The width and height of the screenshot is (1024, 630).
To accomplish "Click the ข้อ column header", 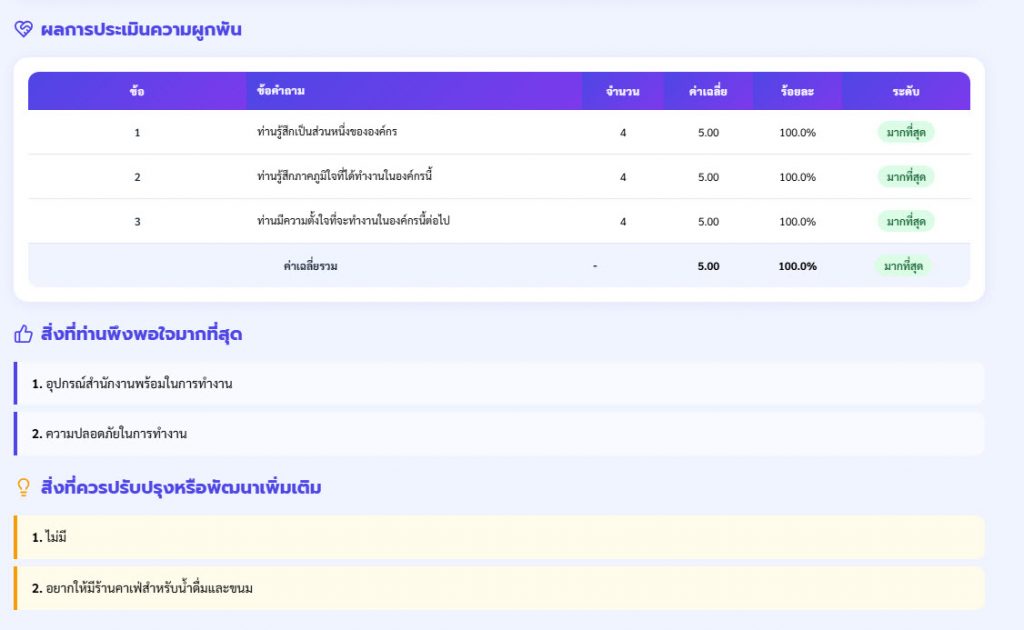I will (x=137, y=92).
